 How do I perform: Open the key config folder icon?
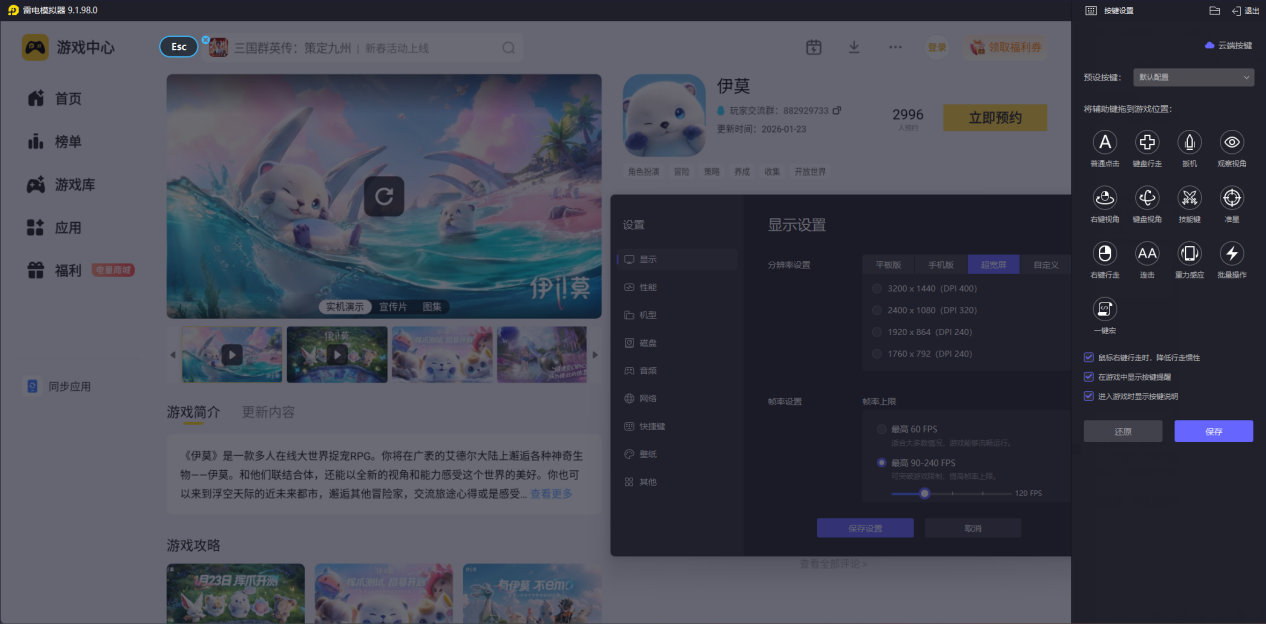(1214, 10)
